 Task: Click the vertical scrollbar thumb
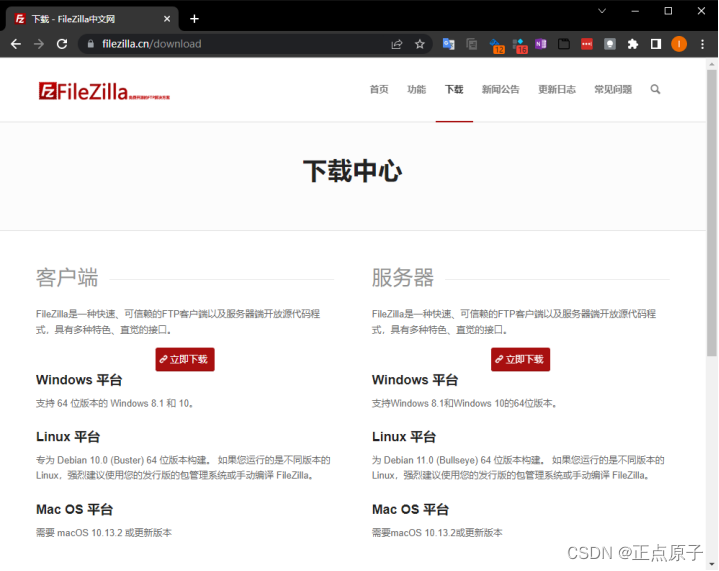coord(712,213)
